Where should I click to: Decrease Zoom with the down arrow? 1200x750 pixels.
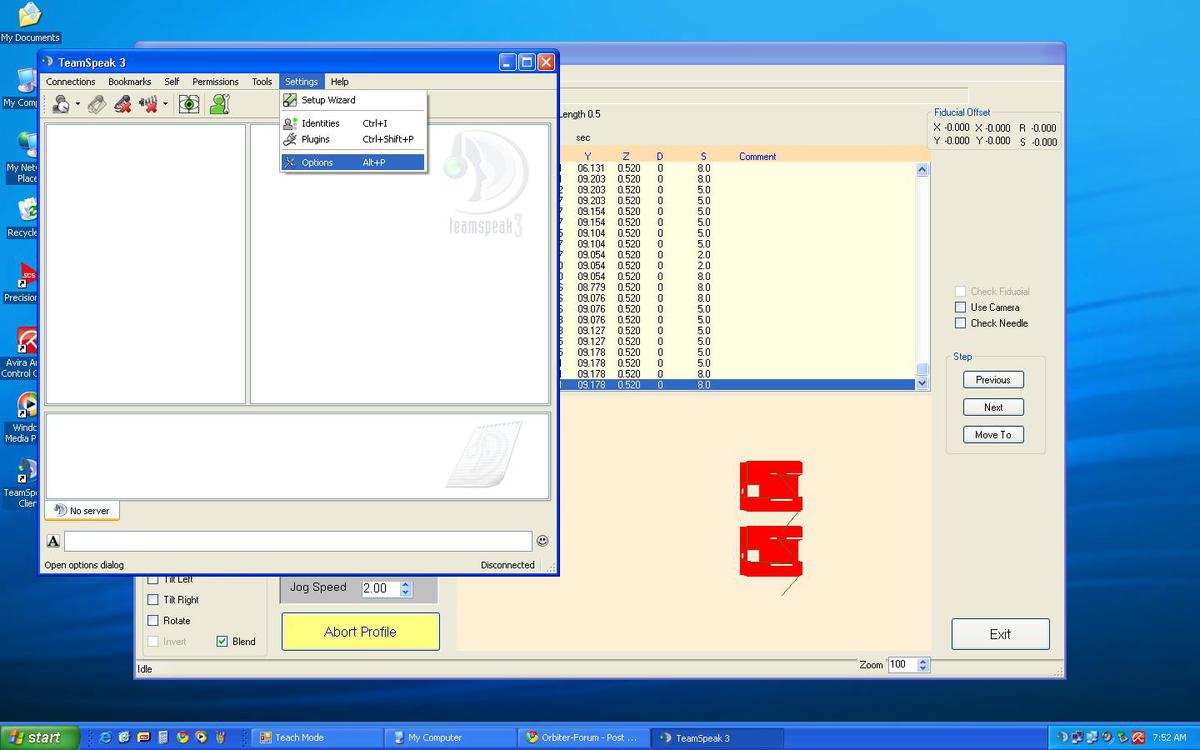coord(923,669)
